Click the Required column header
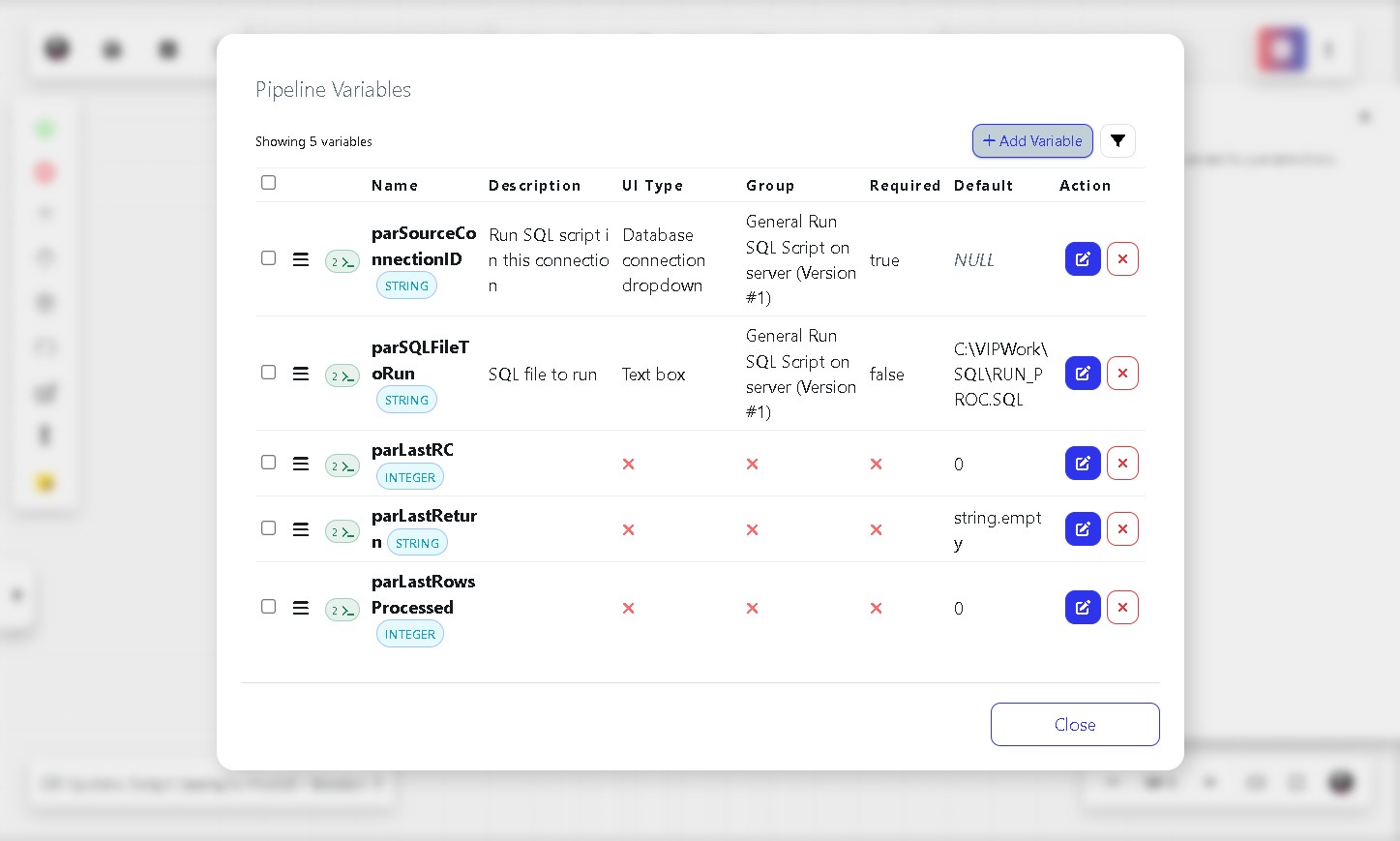Image resolution: width=1400 pixels, height=841 pixels. coord(905,186)
